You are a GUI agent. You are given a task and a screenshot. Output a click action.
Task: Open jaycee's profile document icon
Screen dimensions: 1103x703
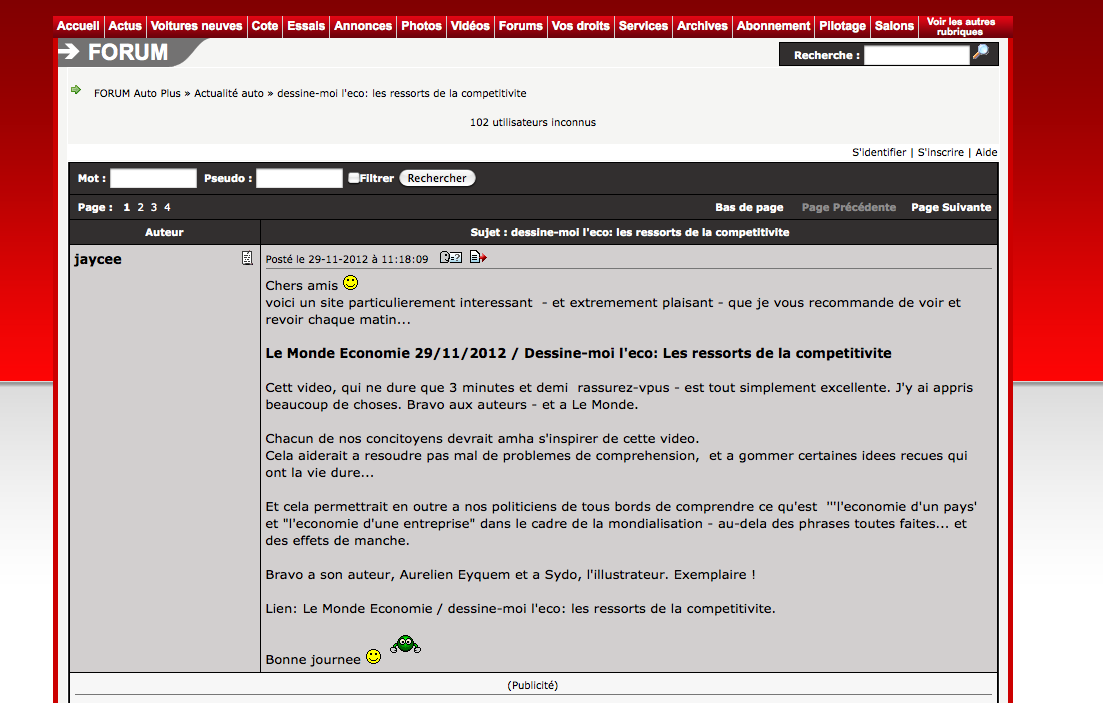coord(247,258)
